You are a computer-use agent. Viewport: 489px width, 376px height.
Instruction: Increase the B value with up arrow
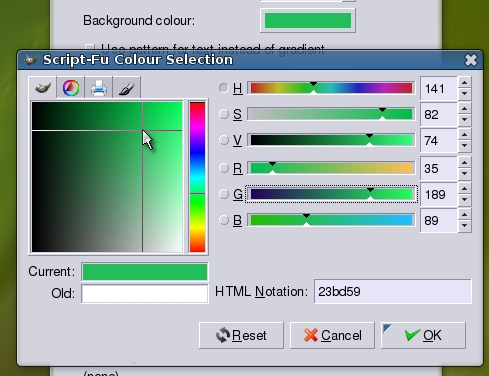point(465,214)
